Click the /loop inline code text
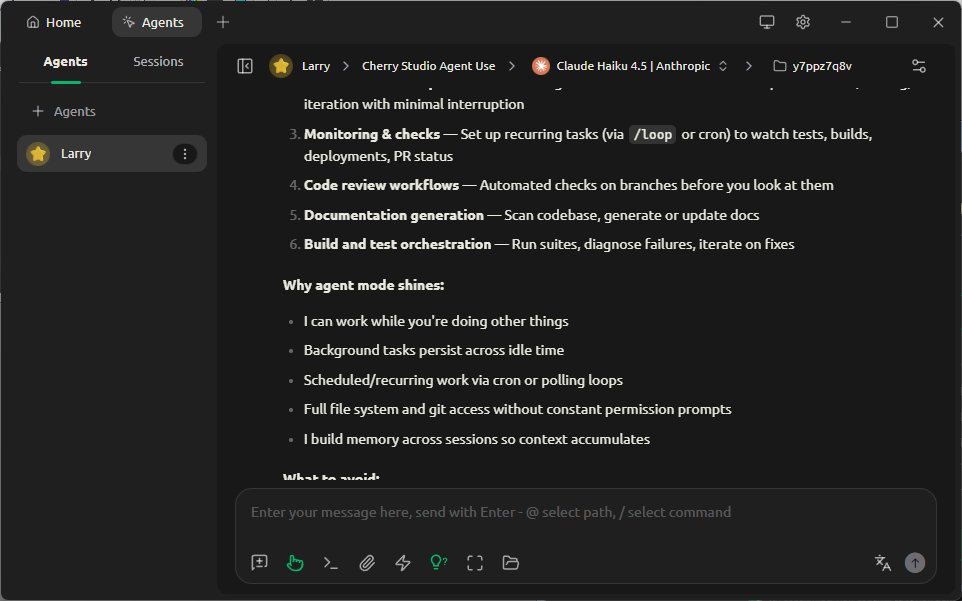 652,134
